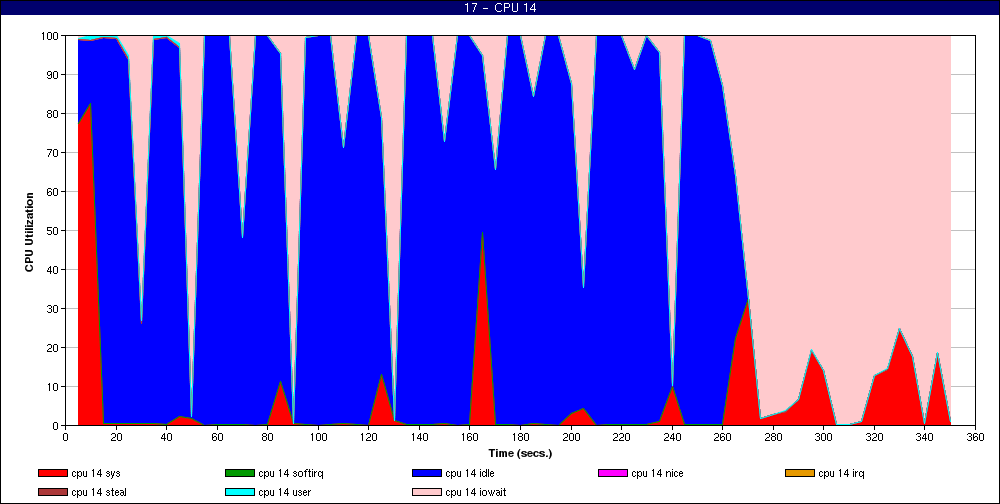Click the x-axis tick label 280
1000x504 pixels.
773,437
